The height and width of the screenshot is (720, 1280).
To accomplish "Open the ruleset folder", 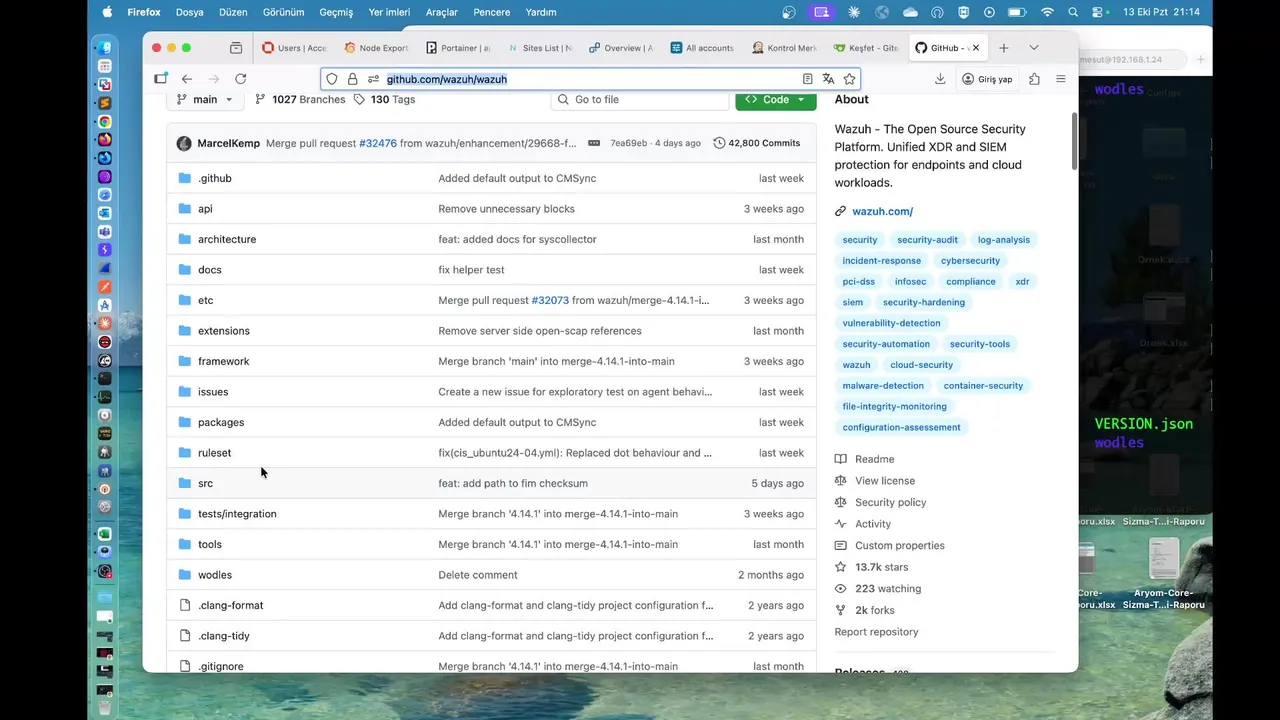I will coord(214,453).
